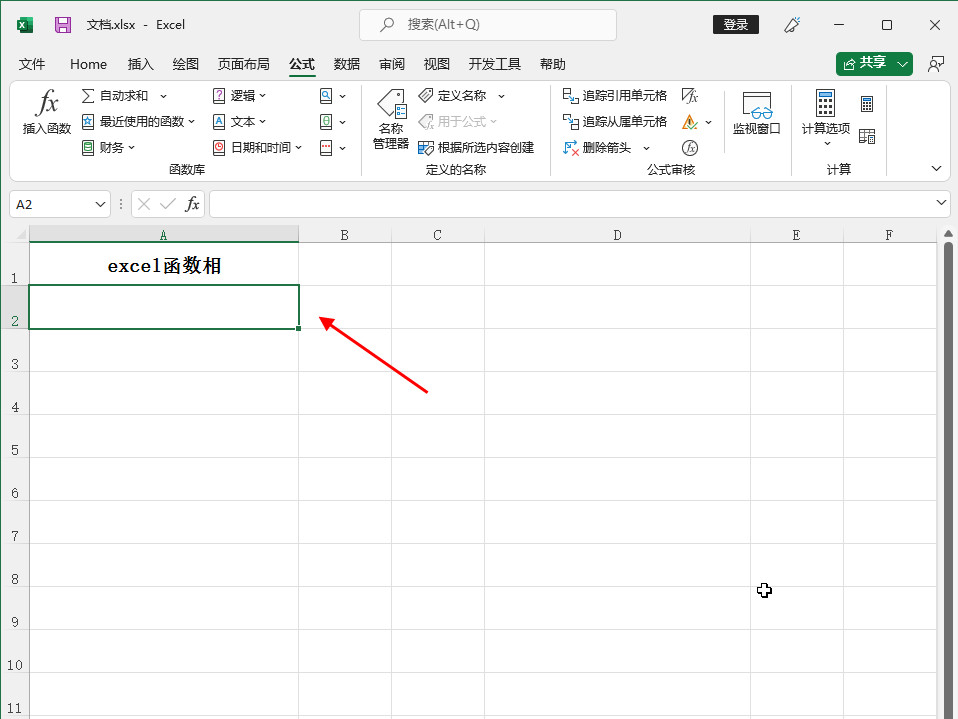Click Create from Selection (根据所选内容创建)
Image resolution: width=958 pixels, height=719 pixels.
476,147
